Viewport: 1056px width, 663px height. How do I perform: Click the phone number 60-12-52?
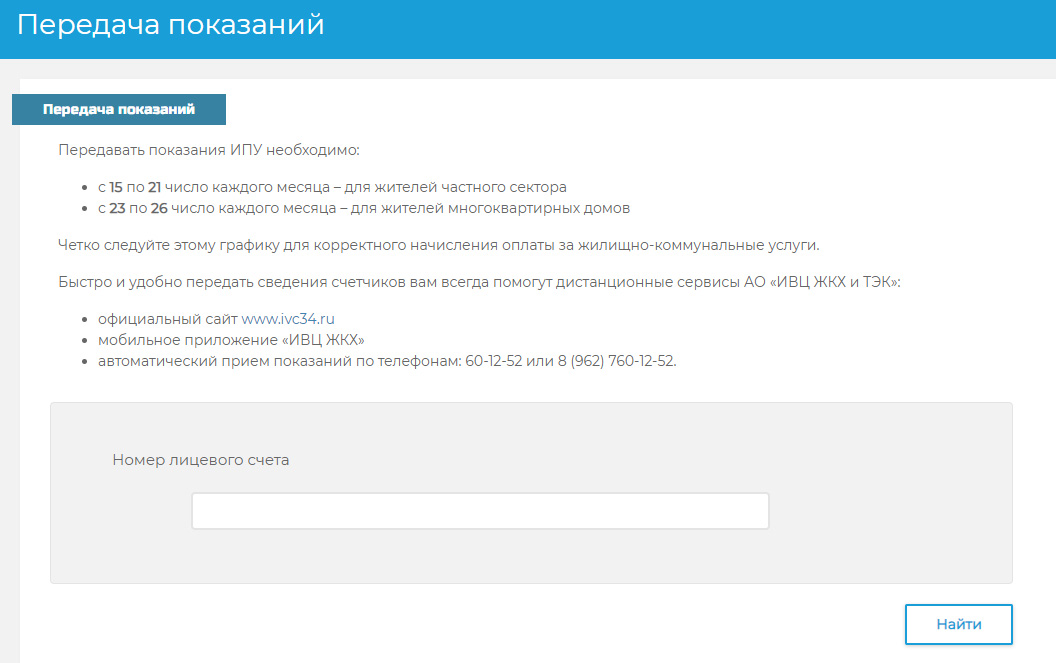coord(494,361)
